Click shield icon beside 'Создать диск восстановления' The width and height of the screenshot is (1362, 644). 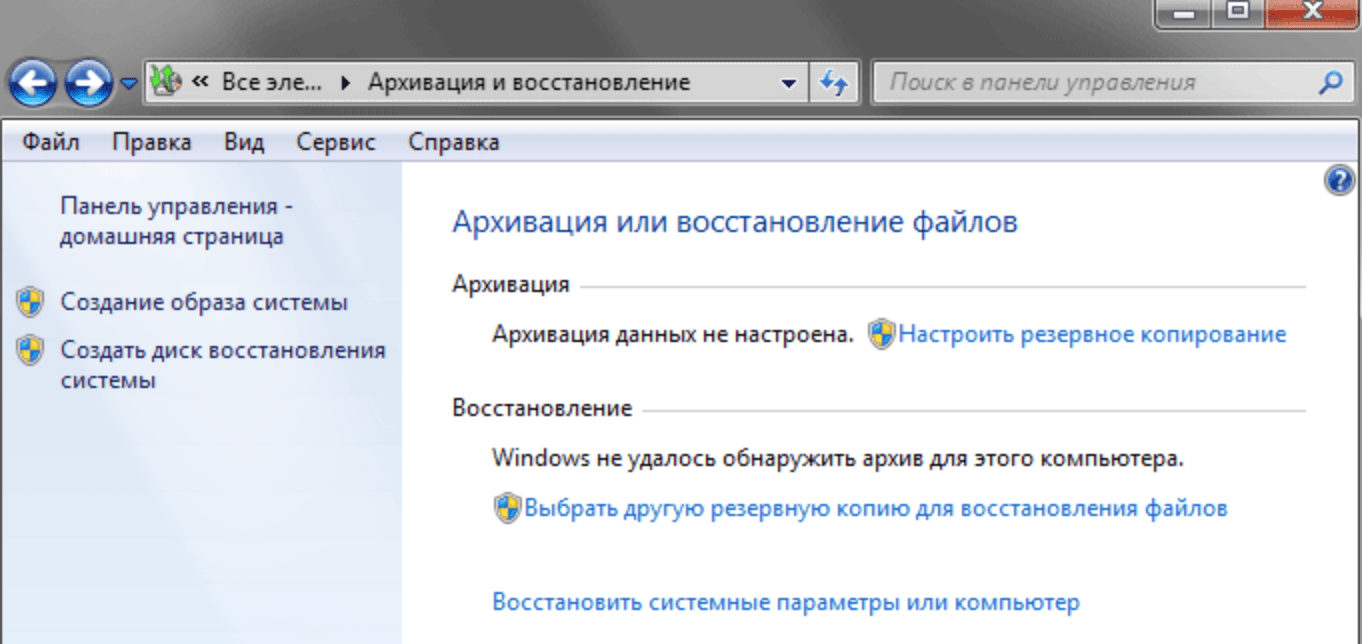tap(31, 350)
